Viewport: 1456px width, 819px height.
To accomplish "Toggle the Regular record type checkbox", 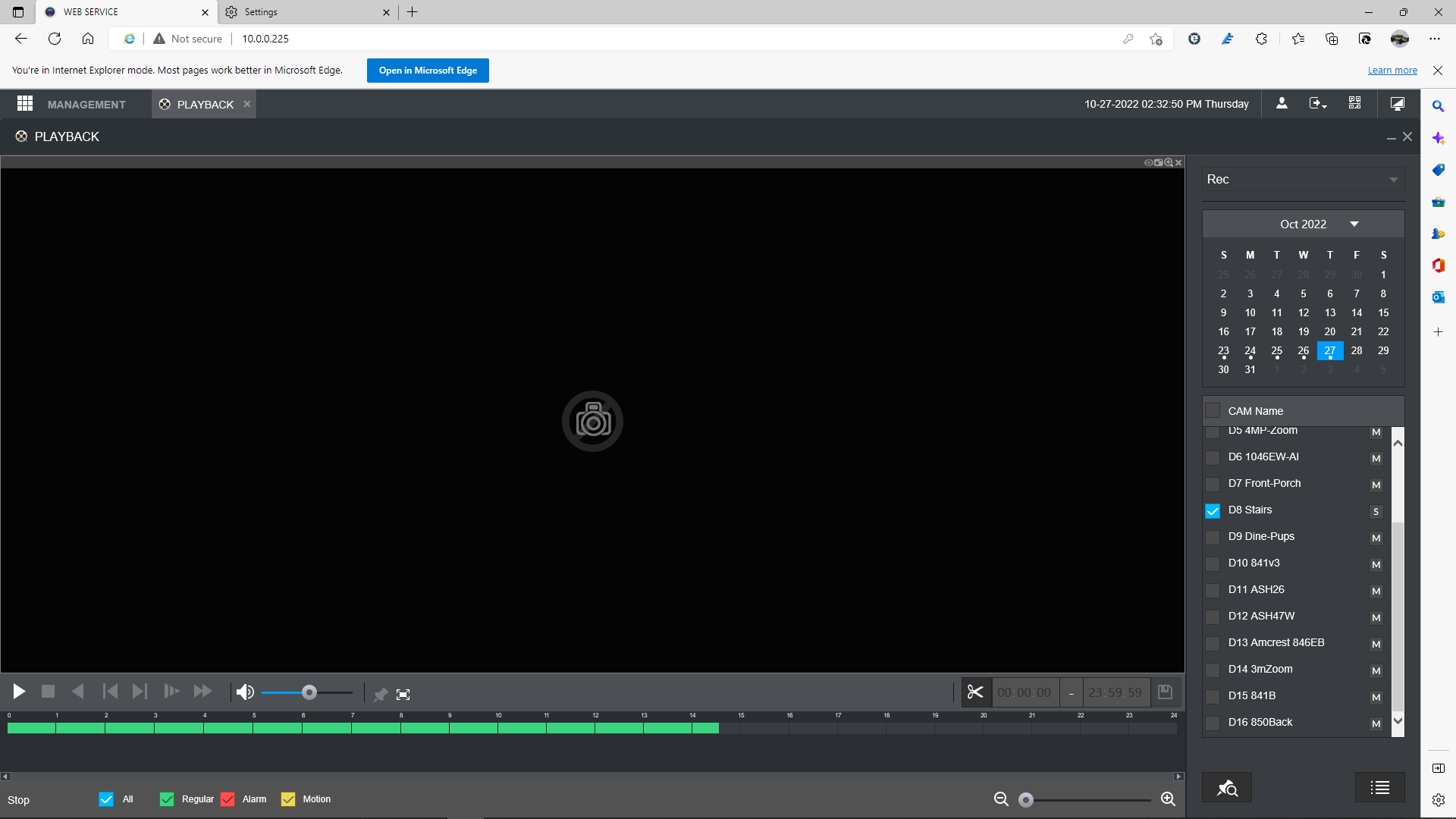I will point(167,799).
